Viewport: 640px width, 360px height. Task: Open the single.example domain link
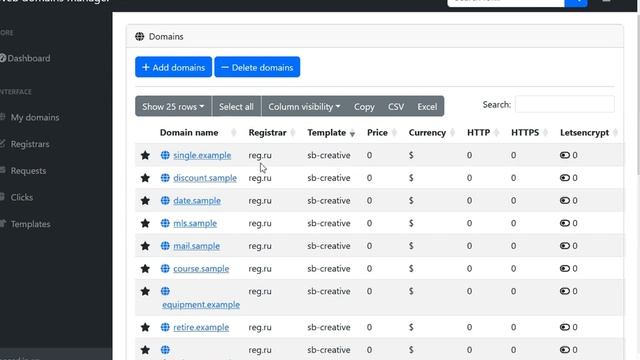(x=202, y=156)
